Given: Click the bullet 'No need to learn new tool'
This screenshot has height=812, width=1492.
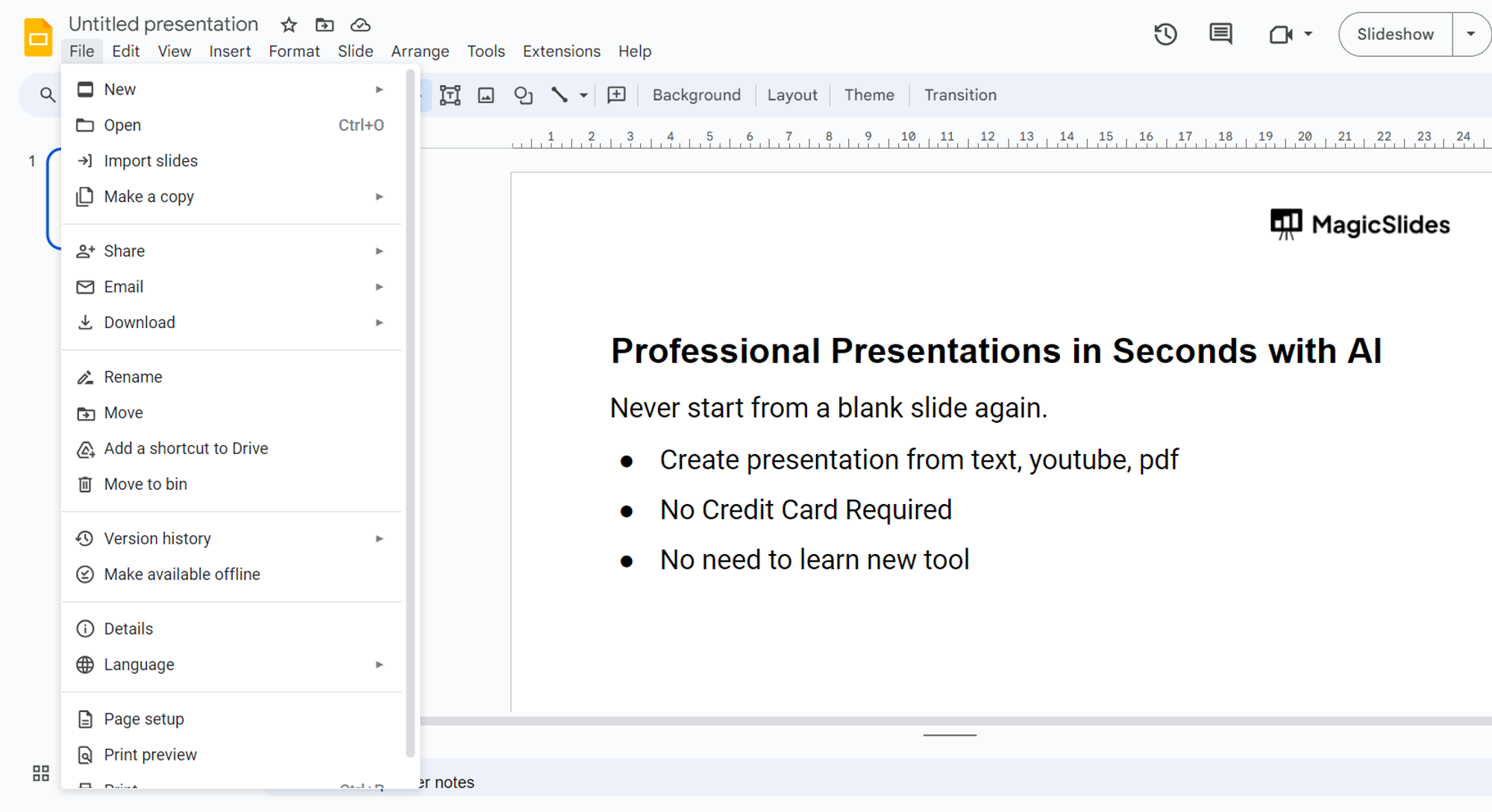Looking at the screenshot, I should coord(815,560).
